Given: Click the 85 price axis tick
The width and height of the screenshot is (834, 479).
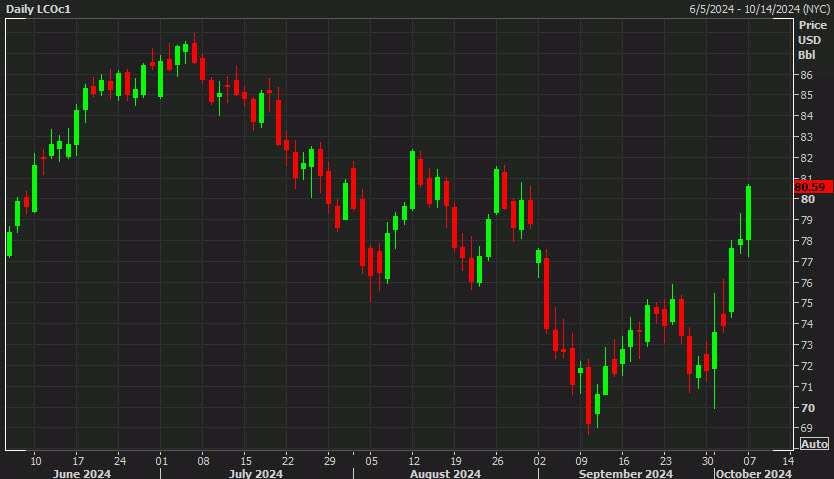Looking at the screenshot, I should [x=806, y=95].
